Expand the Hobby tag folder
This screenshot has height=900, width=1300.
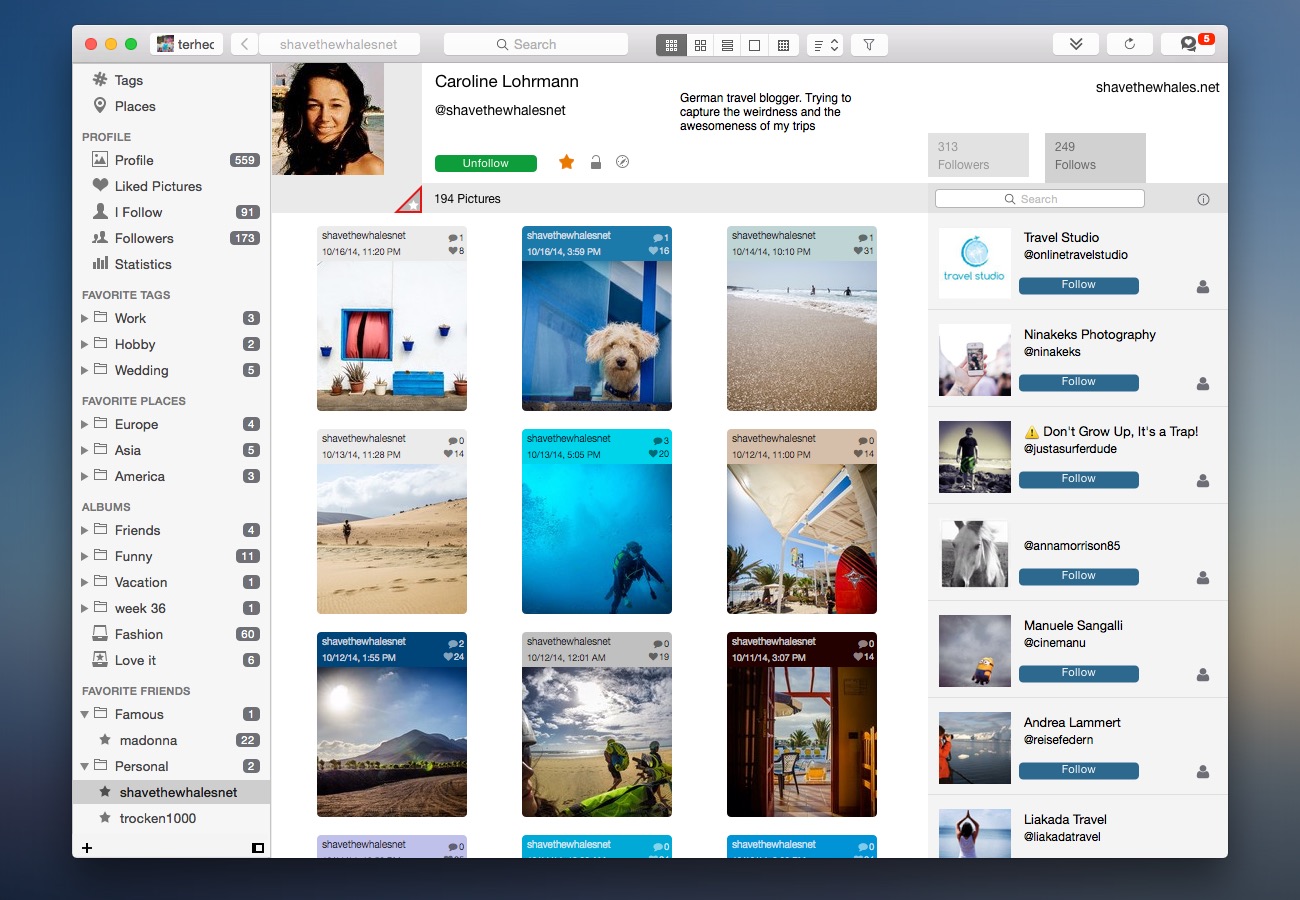(84, 344)
